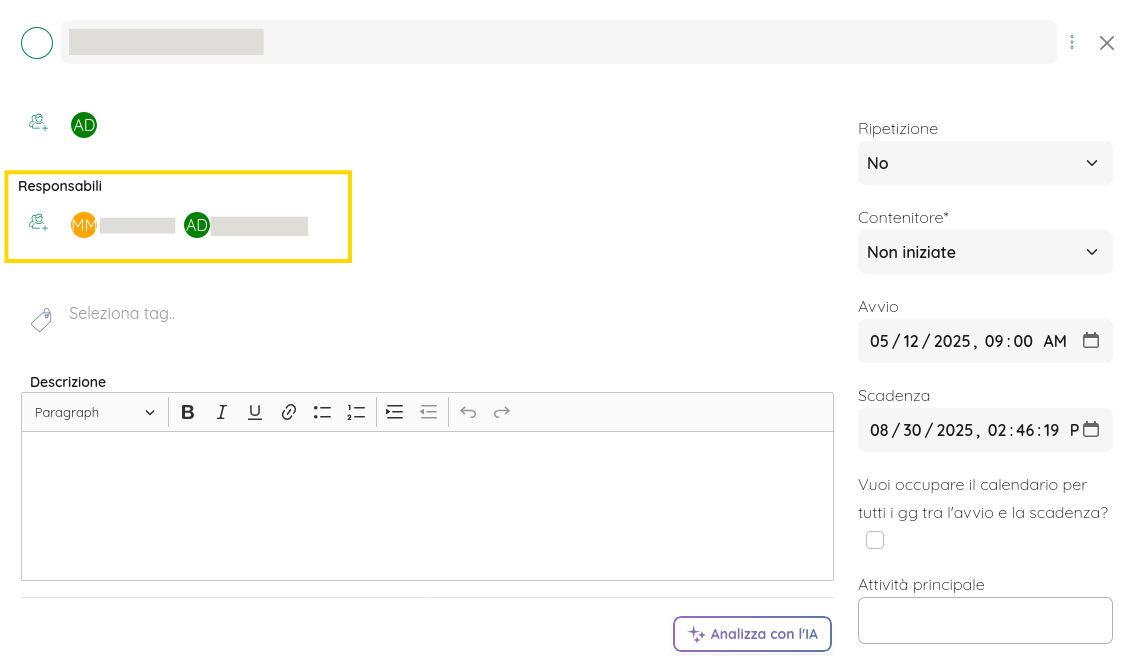1136x659 pixels.
Task: Add a new responsabile with the add-person icon
Action: tap(37, 222)
